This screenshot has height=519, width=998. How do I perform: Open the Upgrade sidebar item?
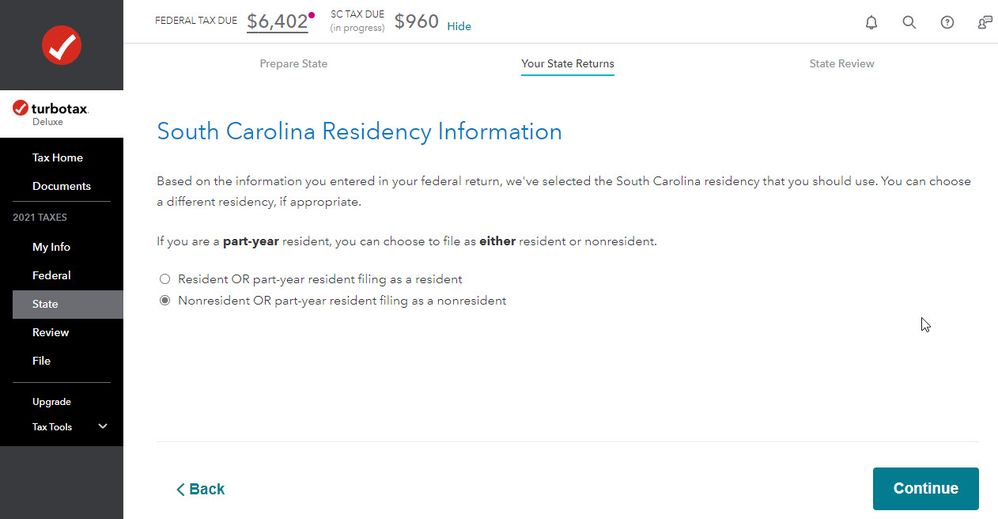(52, 402)
